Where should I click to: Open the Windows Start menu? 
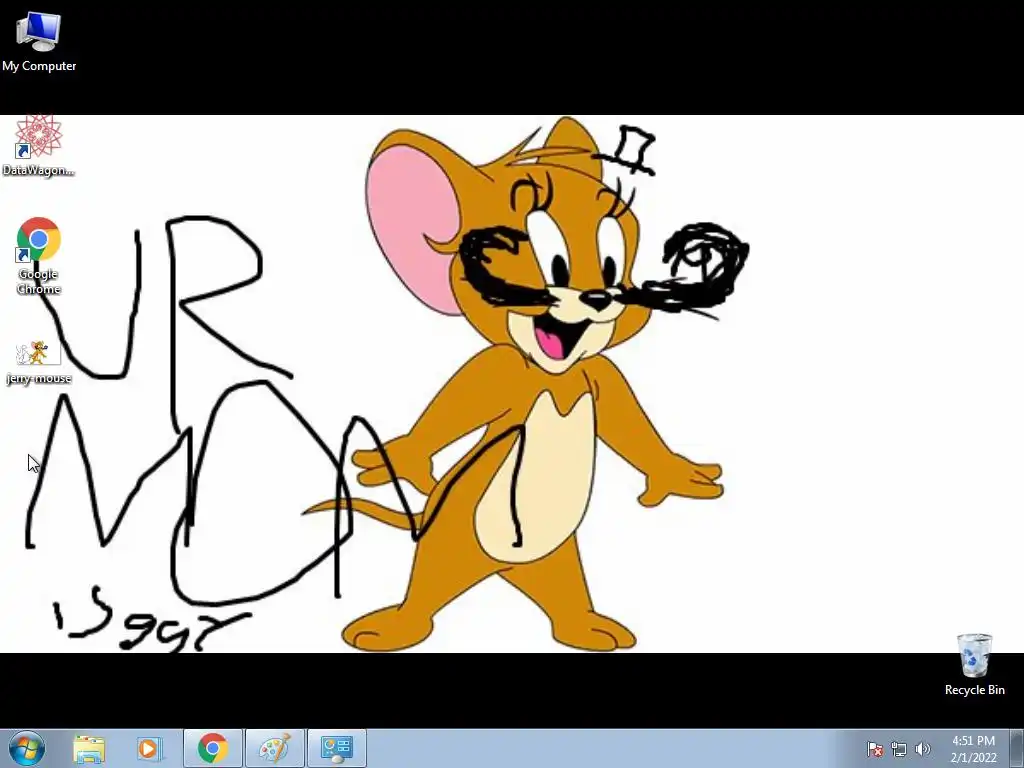27,748
